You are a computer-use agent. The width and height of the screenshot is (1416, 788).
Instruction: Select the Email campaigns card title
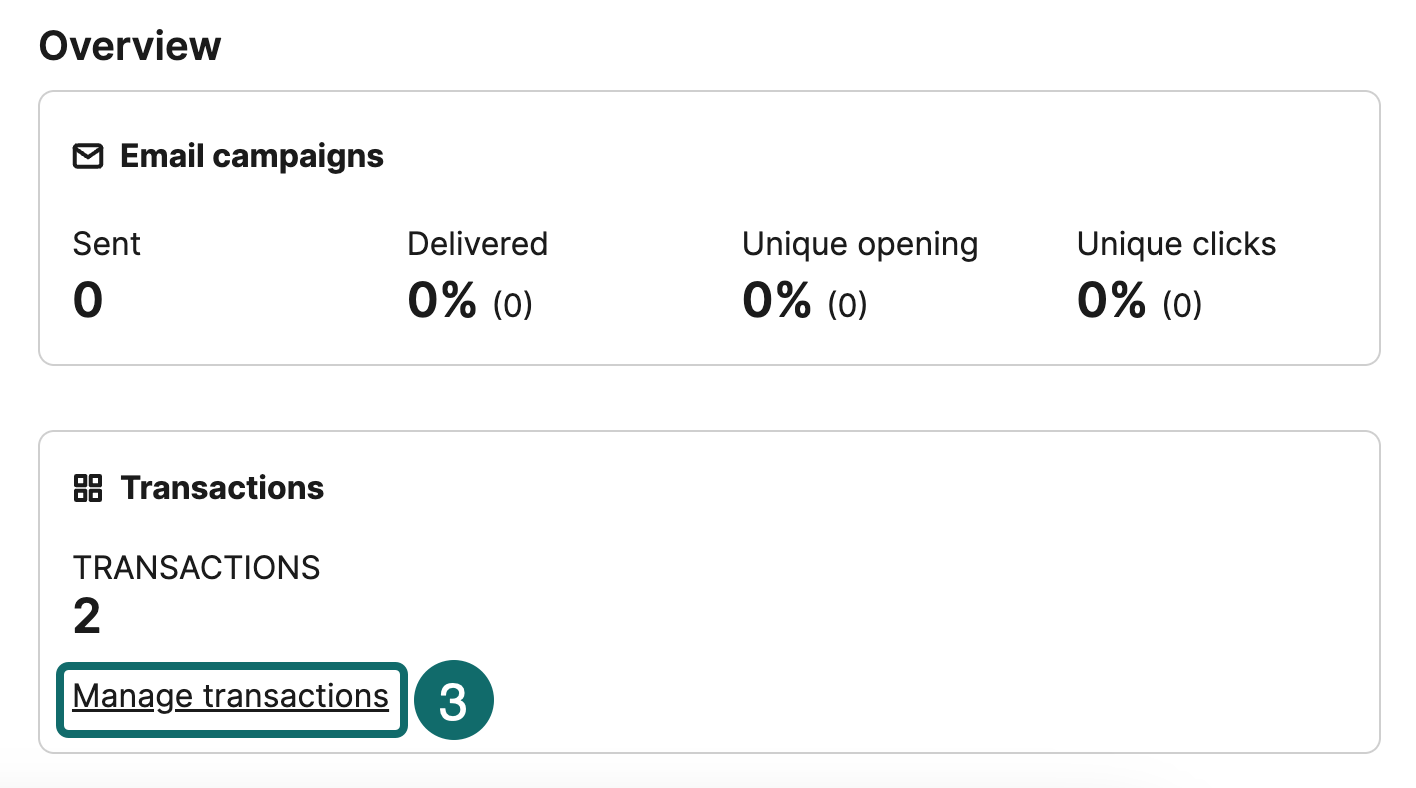pyautogui.click(x=252, y=157)
